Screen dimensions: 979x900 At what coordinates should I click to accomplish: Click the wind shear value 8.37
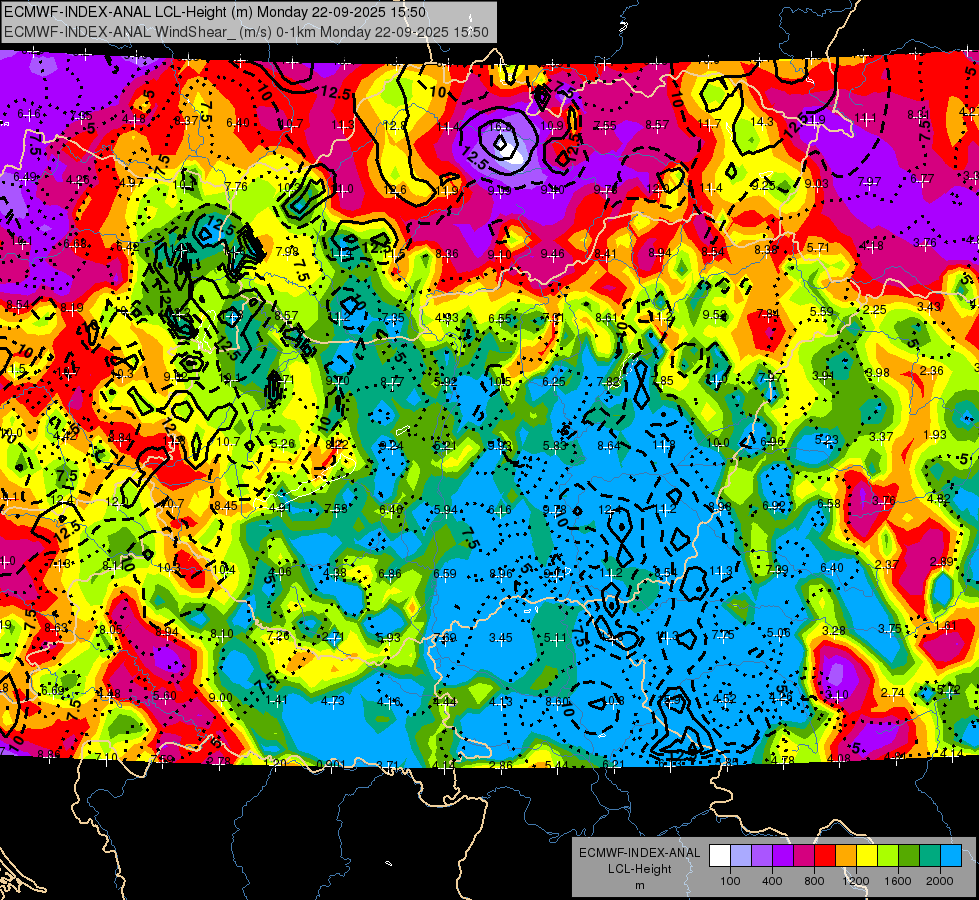click(186, 121)
